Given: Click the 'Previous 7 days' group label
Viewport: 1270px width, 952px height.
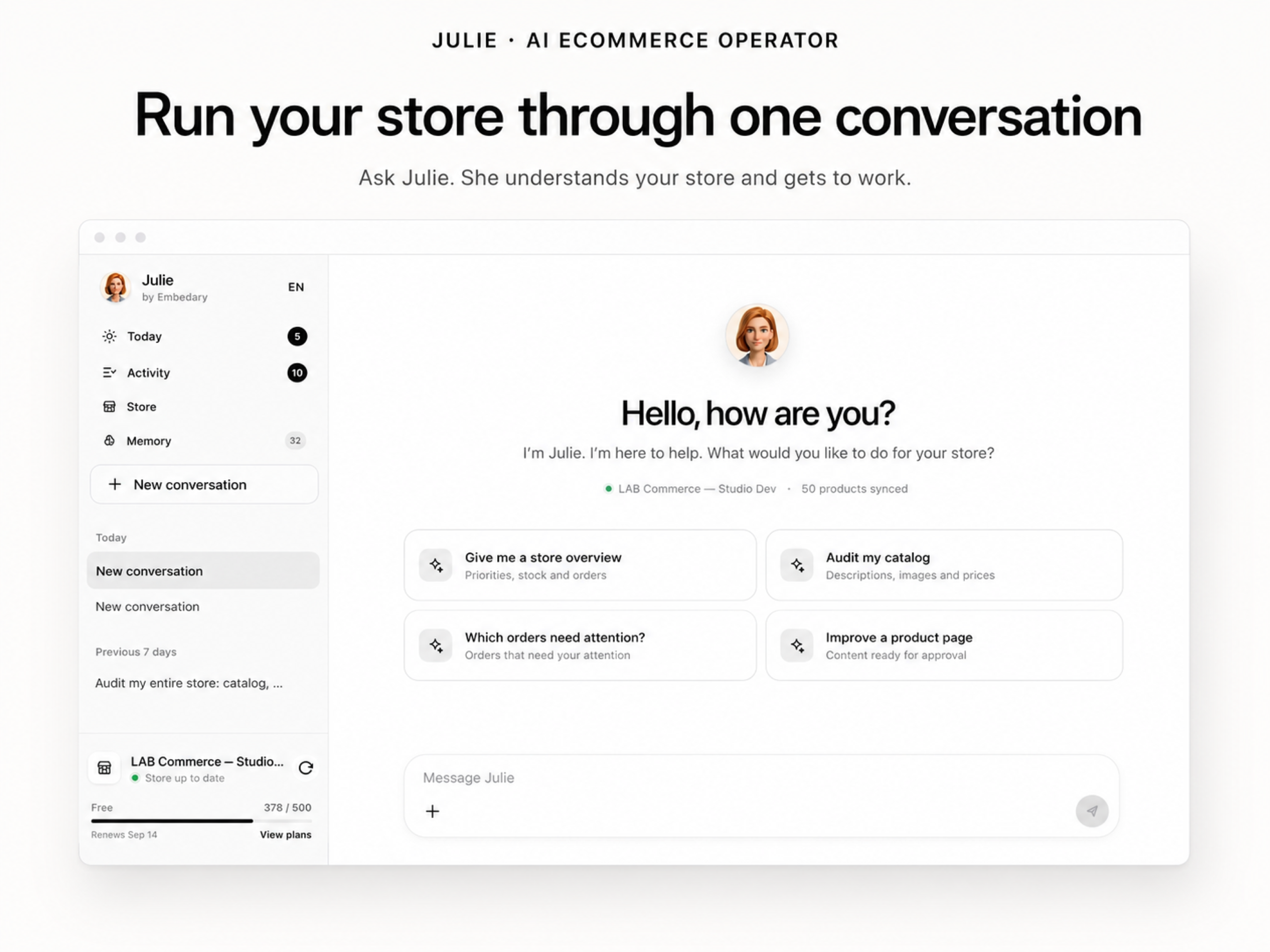Looking at the screenshot, I should point(136,652).
